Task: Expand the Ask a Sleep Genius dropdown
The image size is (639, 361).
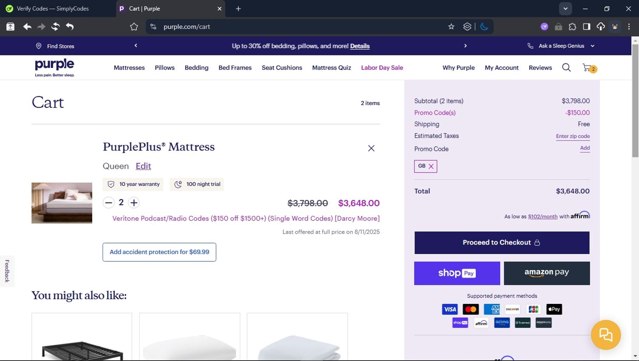Action: click(561, 46)
